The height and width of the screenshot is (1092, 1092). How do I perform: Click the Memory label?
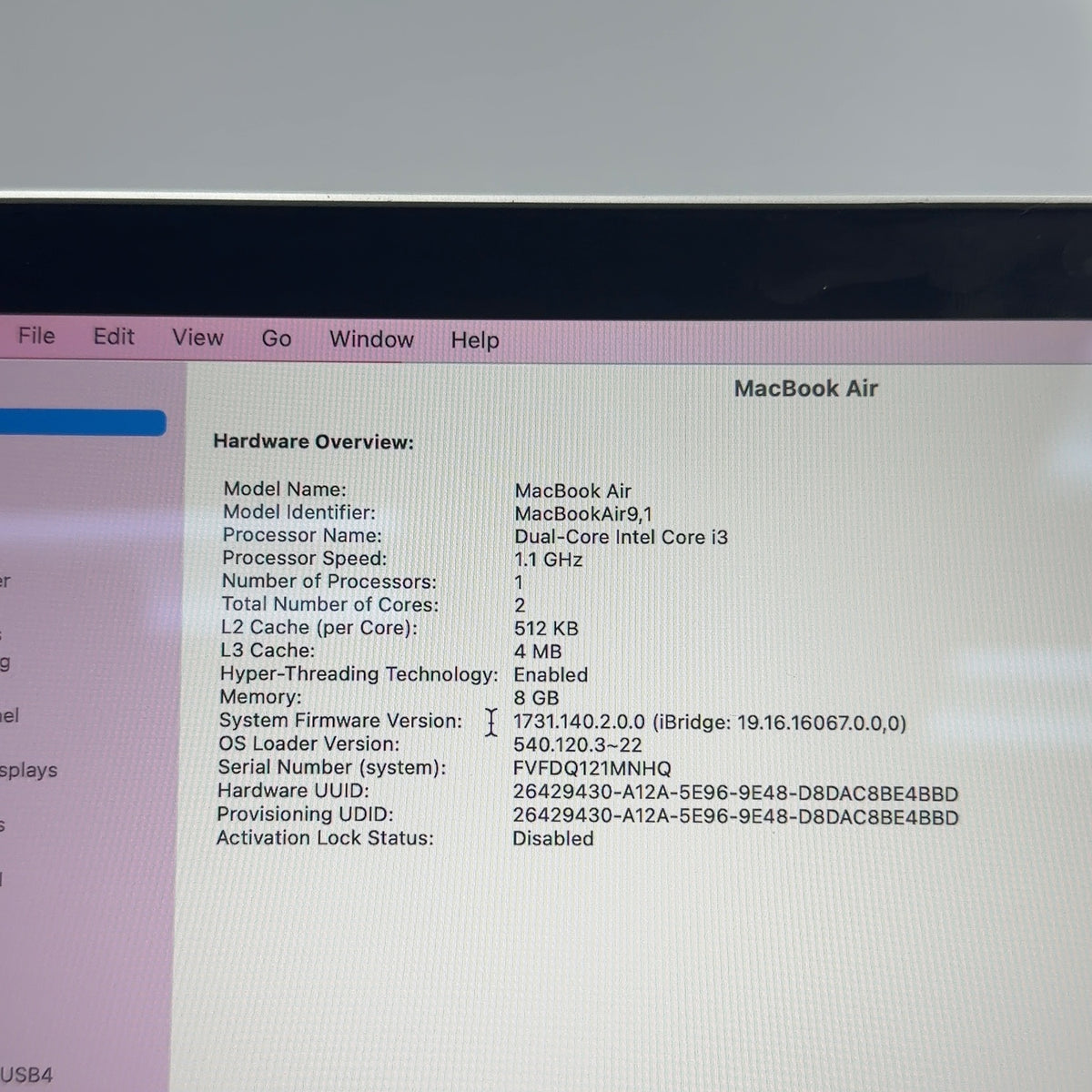pyautogui.click(x=260, y=697)
